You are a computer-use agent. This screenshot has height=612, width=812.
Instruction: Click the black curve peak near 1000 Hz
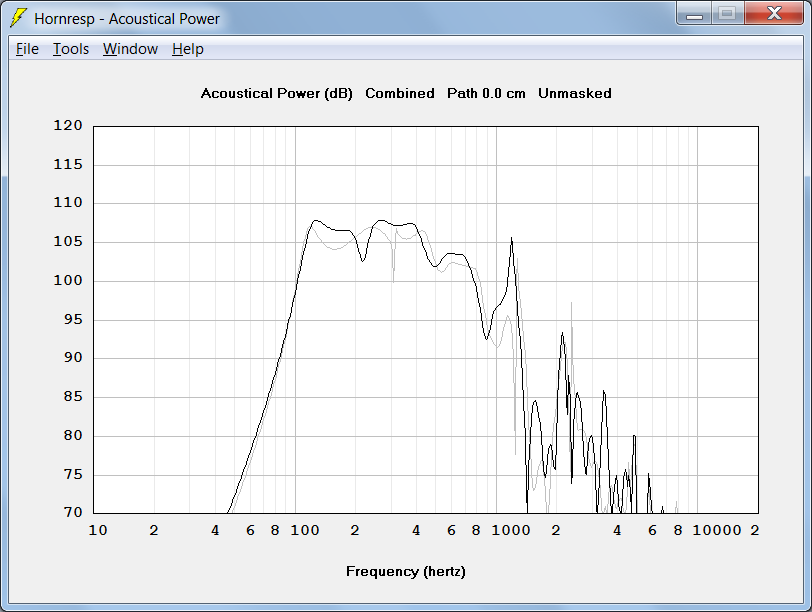[x=512, y=239]
